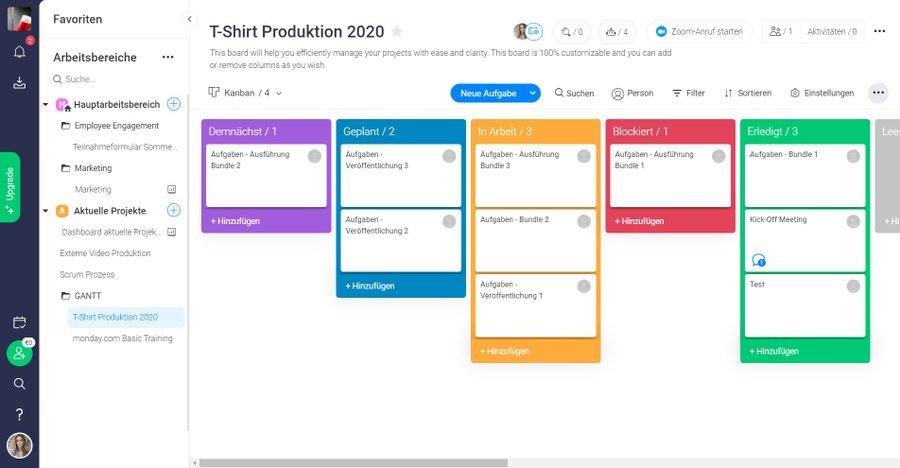Click the Zoom-Anruf starten button
The image size is (900, 468).
(x=699, y=32)
